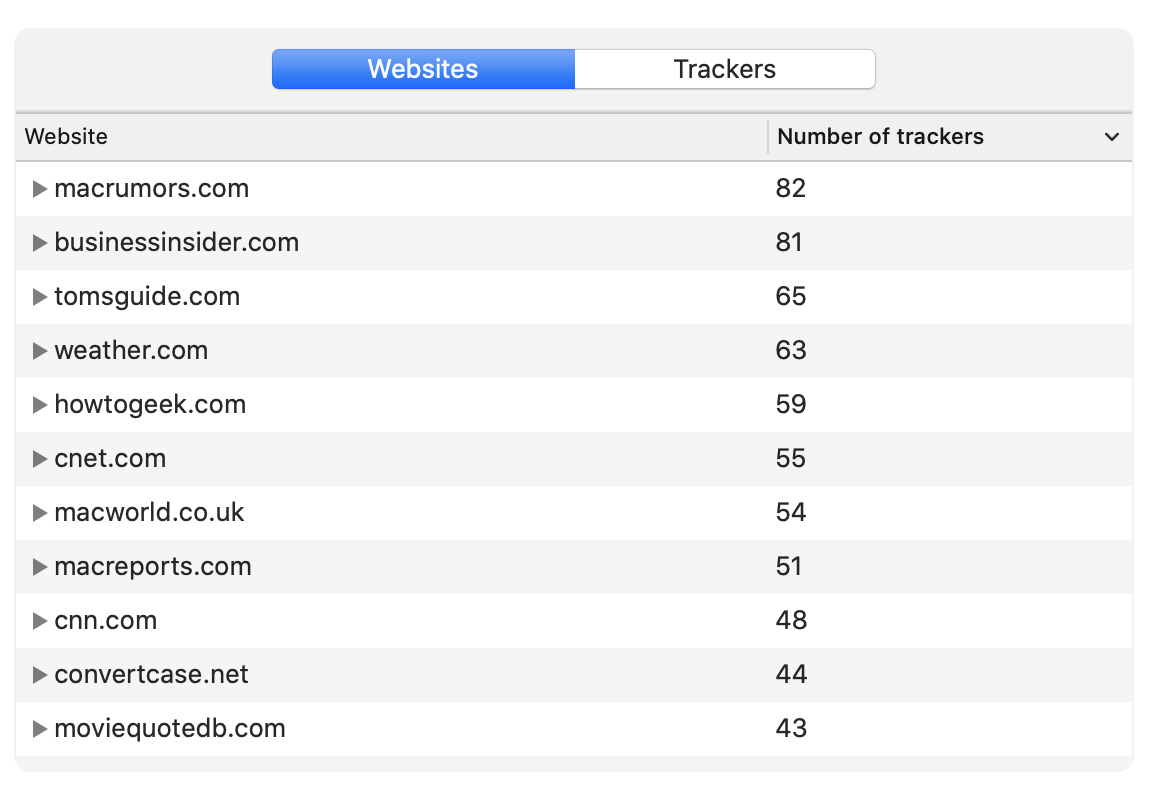Screen dimensions: 1156x798
Task: Select the macrumors.com row name
Action: coord(151,189)
